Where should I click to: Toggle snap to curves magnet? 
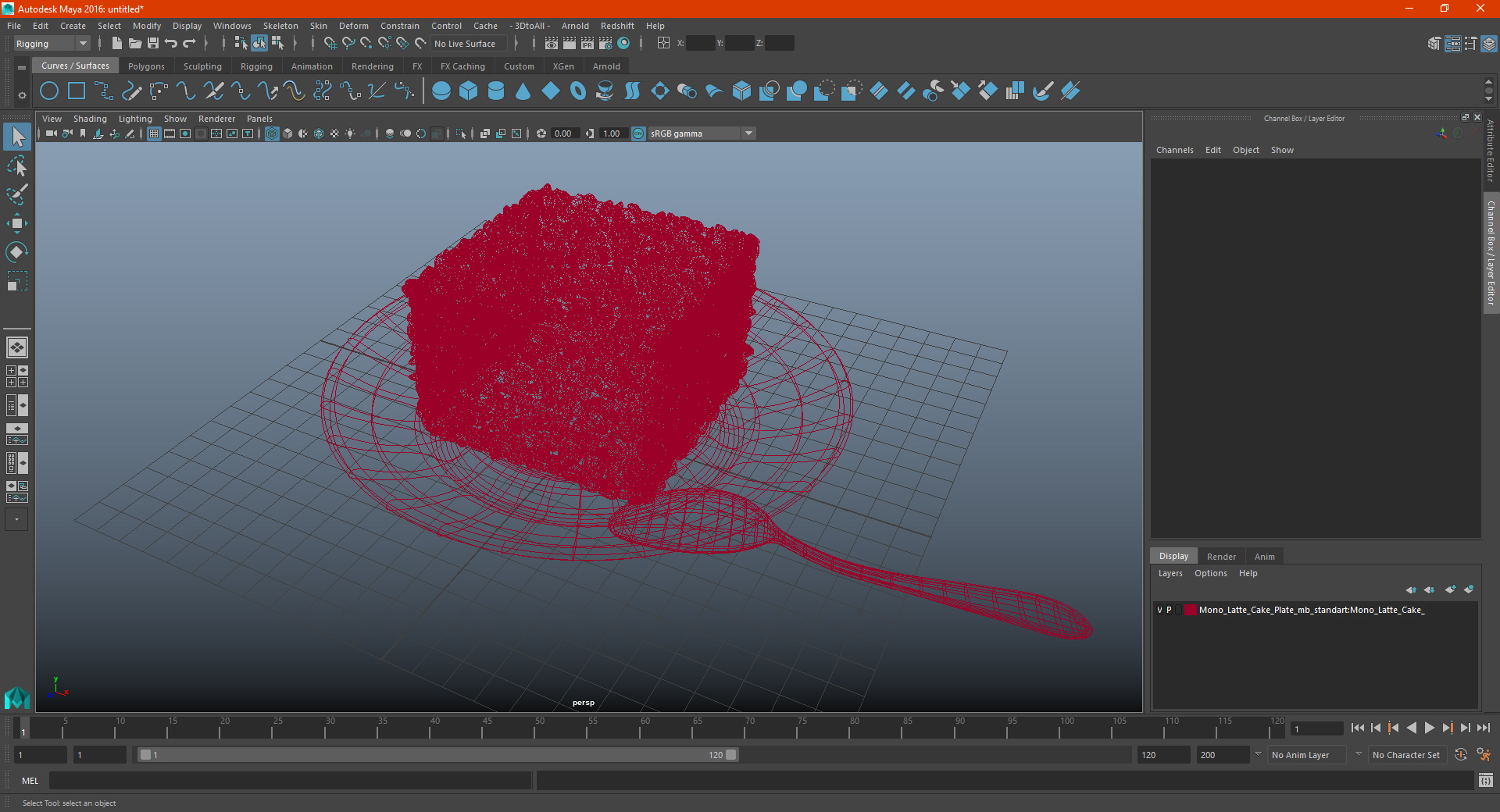click(348, 44)
